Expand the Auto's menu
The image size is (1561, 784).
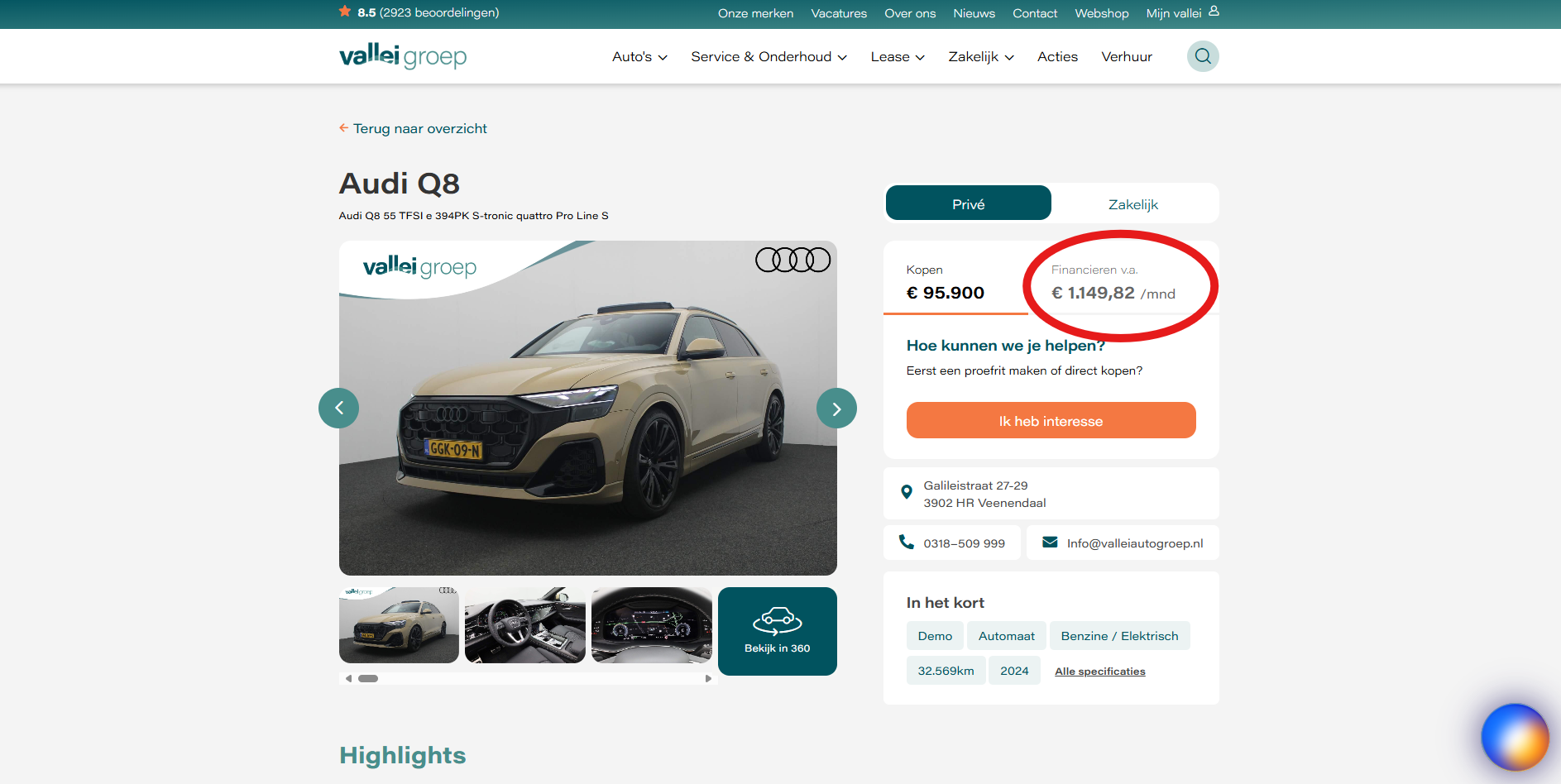(639, 56)
